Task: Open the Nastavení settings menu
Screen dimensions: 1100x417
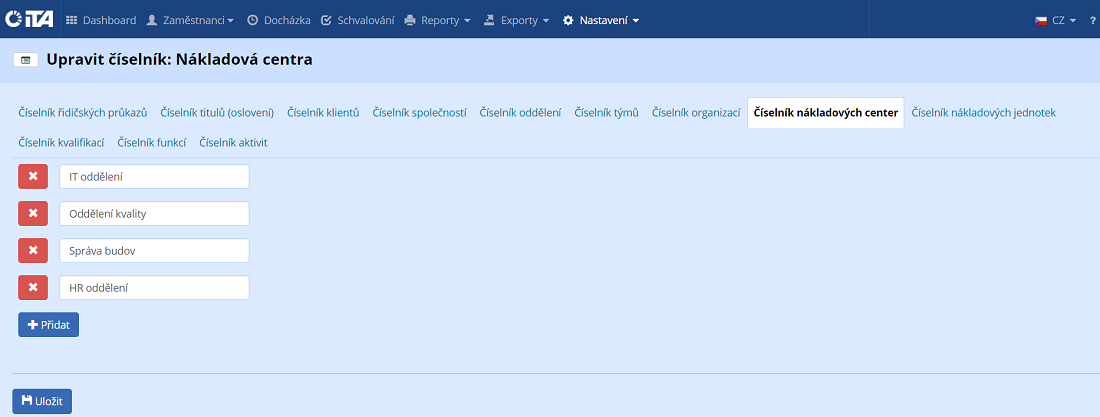Action: (601, 20)
